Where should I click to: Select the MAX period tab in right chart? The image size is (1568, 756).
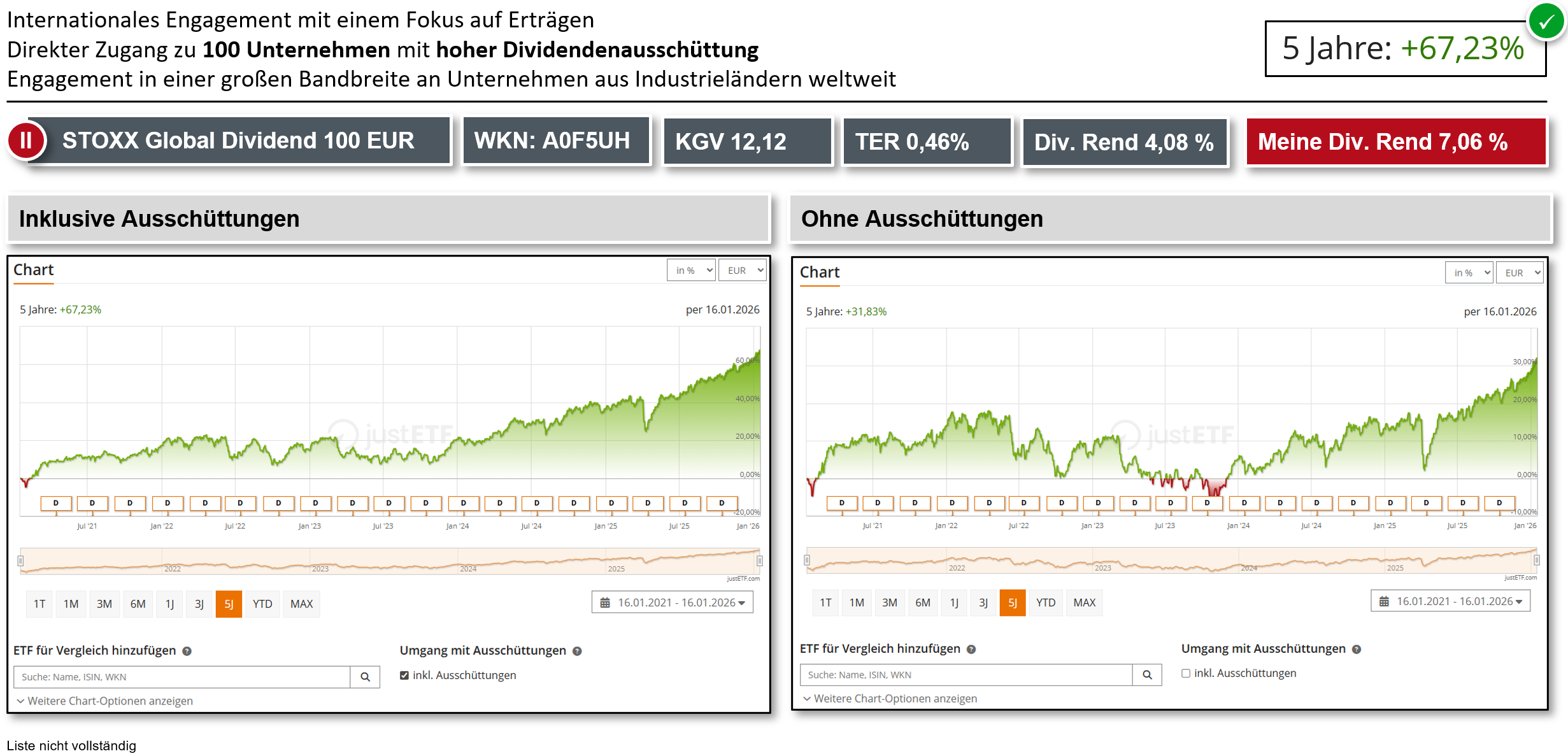click(1084, 603)
